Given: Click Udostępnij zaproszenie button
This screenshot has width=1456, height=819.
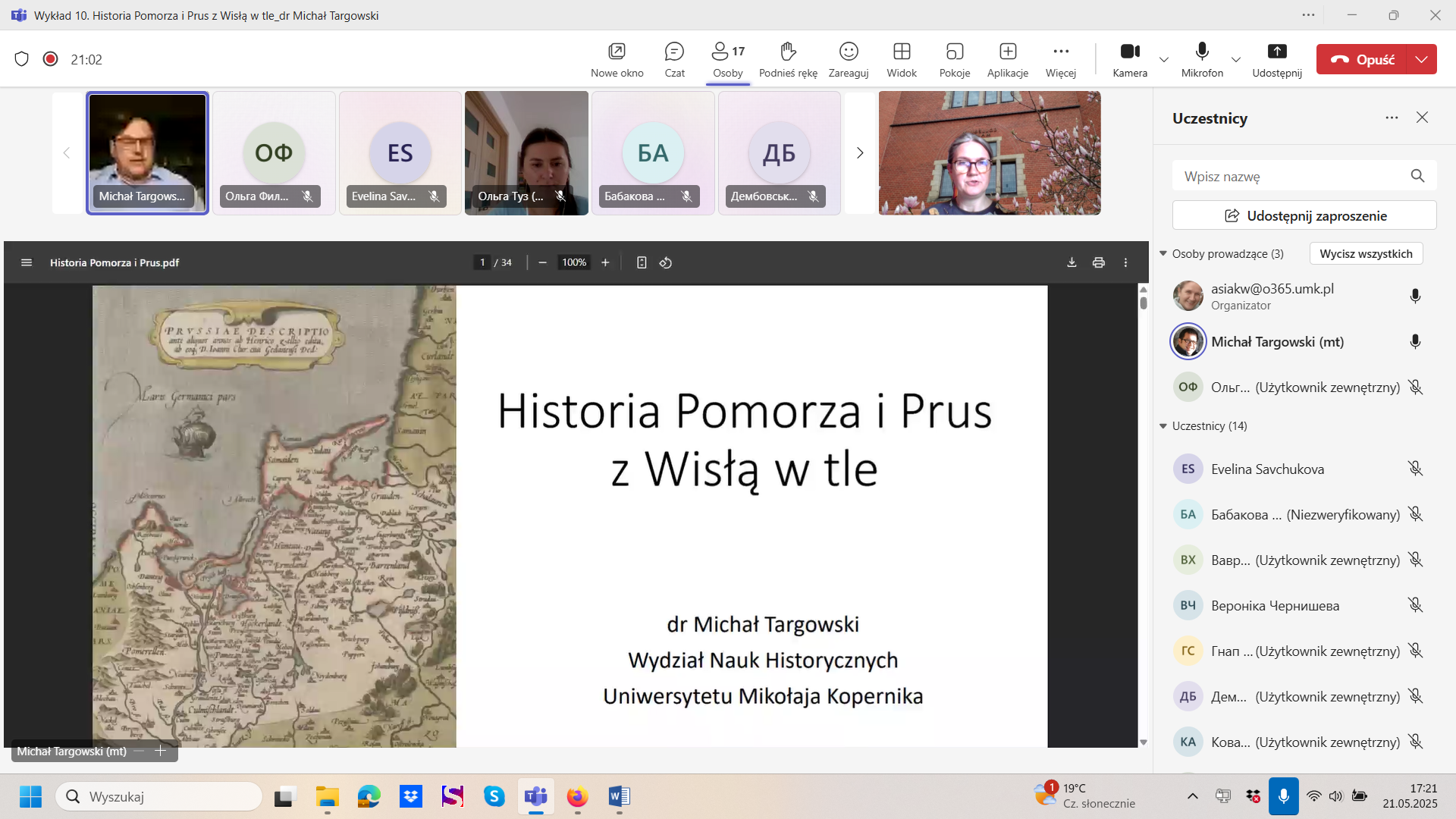Looking at the screenshot, I should 1304,215.
